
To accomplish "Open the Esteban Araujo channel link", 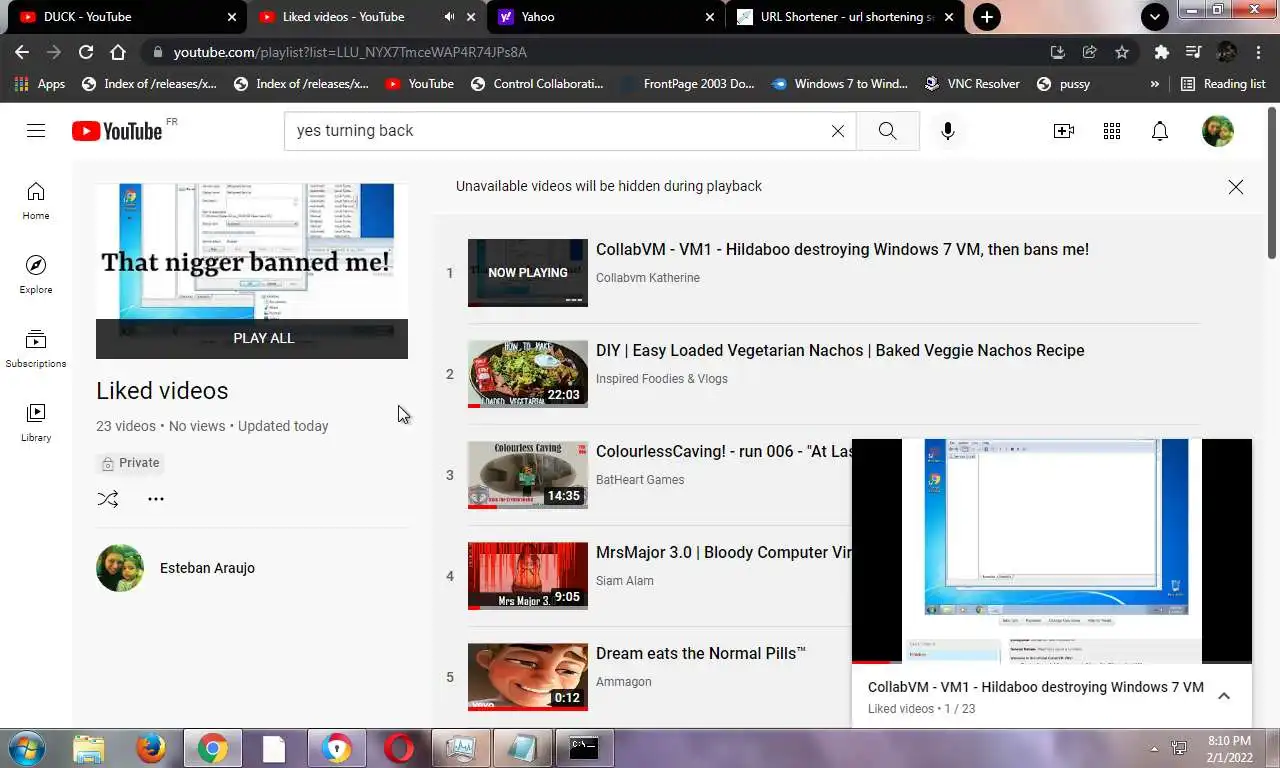I will pos(207,568).
